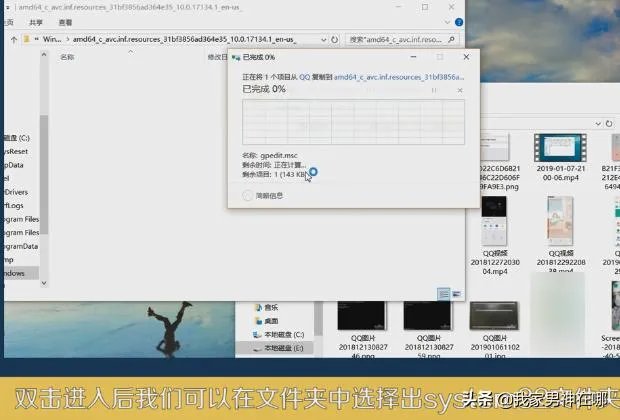620x420 pixels.
Task: Select QQ视频 20181227203004.mp4 file
Action: (495, 236)
